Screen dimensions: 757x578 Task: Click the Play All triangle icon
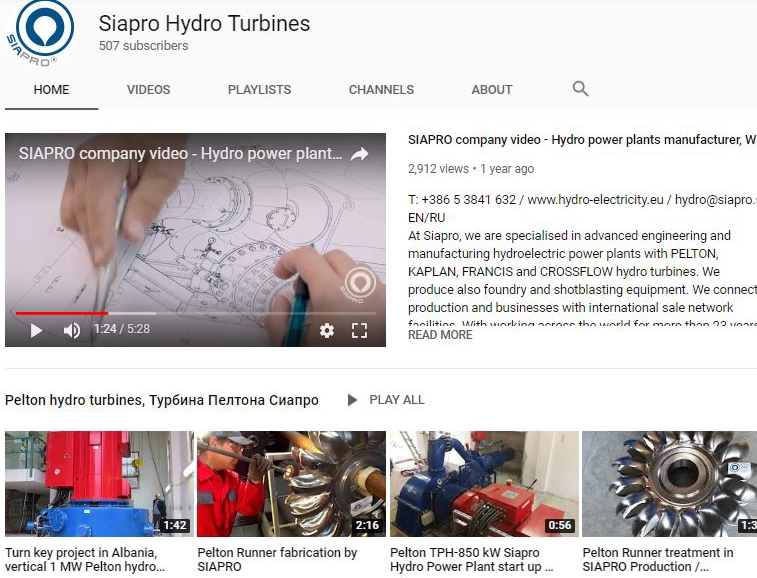point(352,400)
